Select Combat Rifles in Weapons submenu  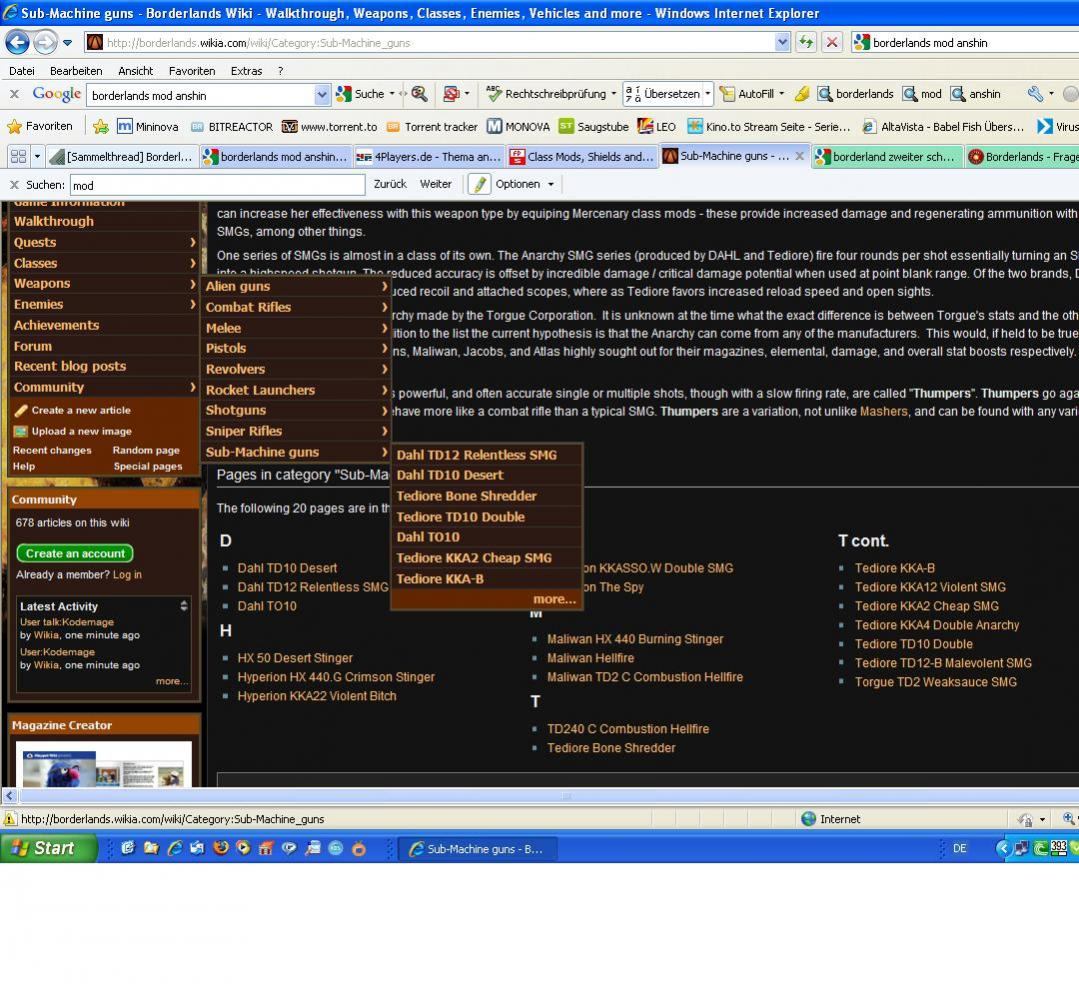tap(297, 307)
